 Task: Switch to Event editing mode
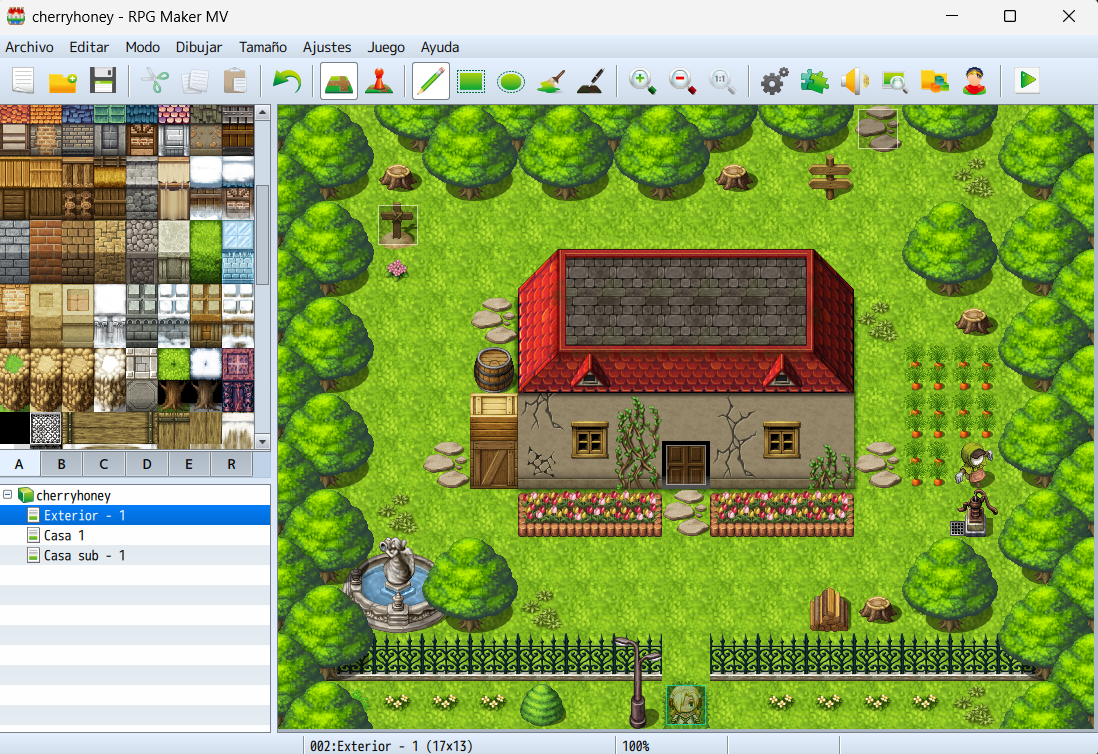pyautogui.click(x=379, y=81)
